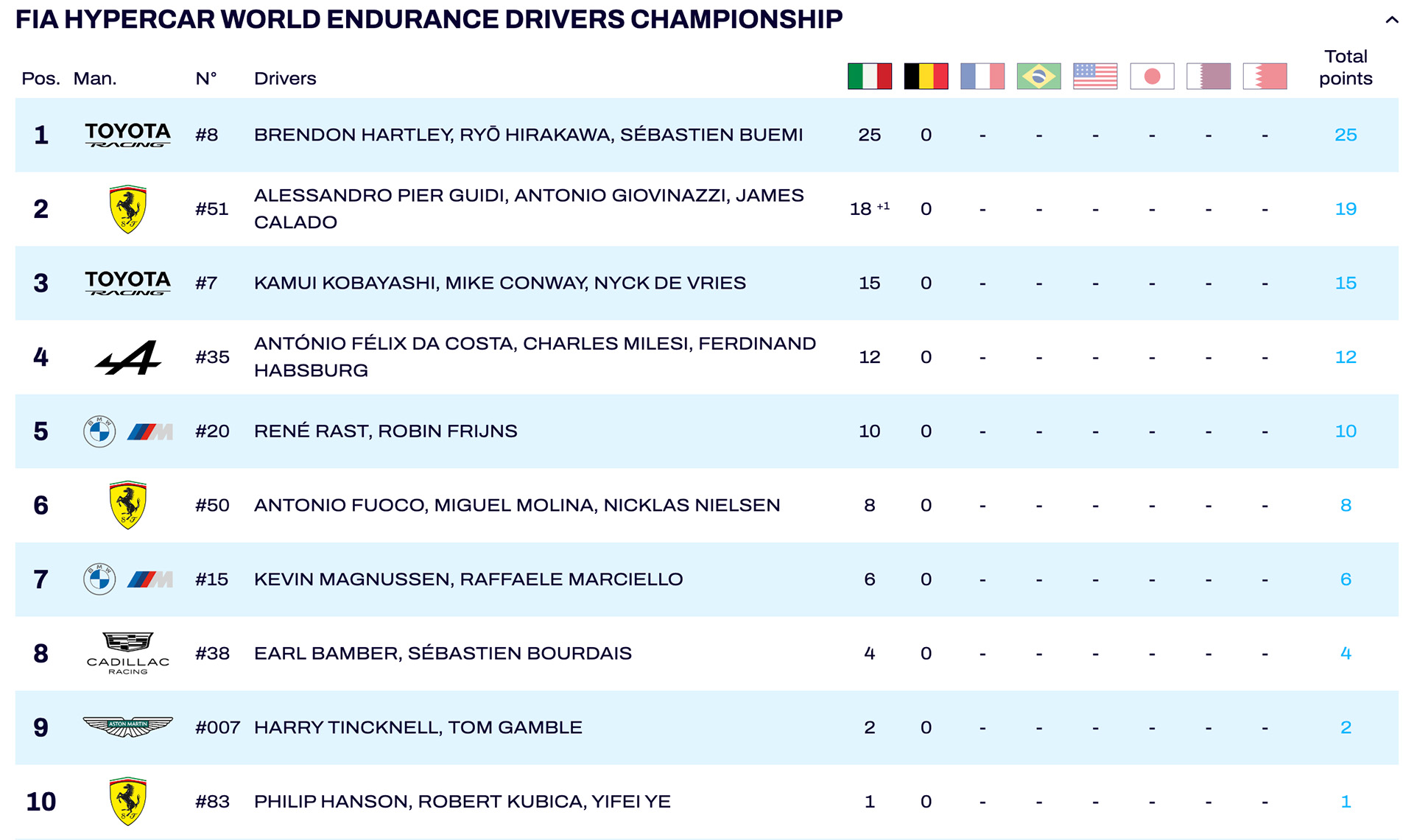
Task: Click the Italy flag round column
Action: (870, 77)
